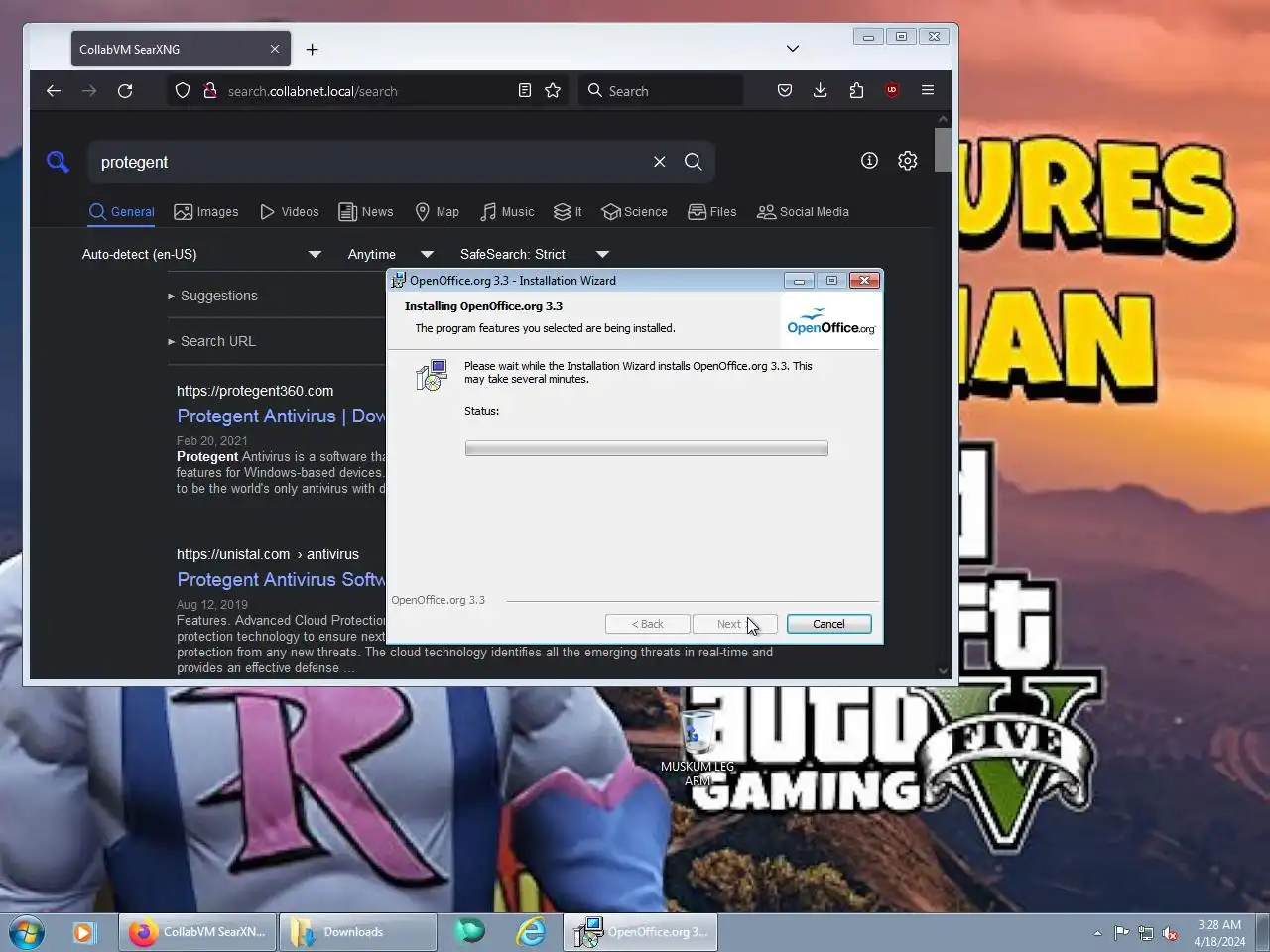Reload the page in Firefox
This screenshot has width=1270, height=952.
click(125, 90)
